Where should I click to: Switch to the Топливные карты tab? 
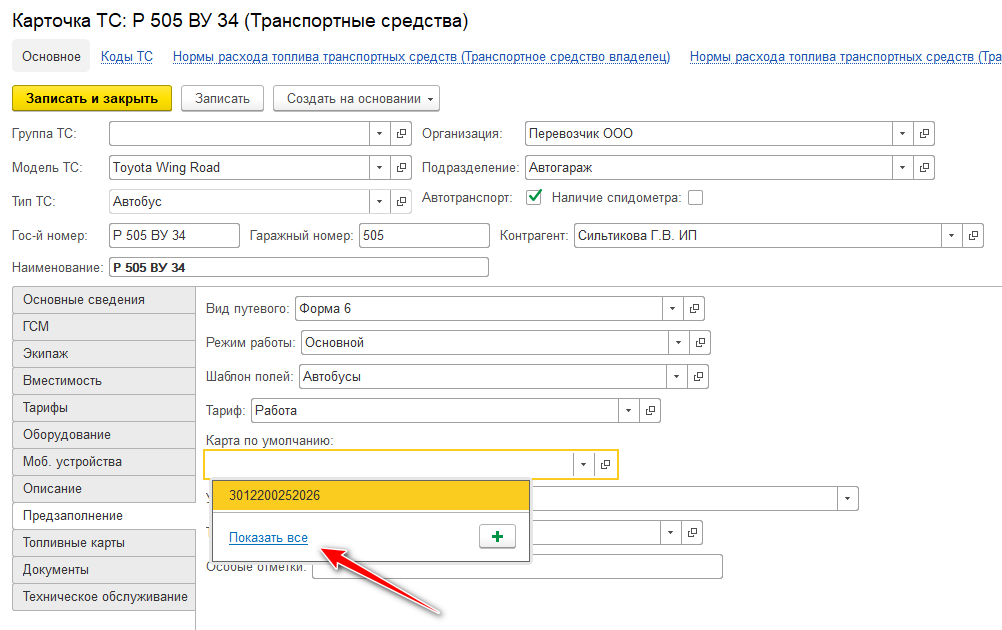tap(74, 543)
